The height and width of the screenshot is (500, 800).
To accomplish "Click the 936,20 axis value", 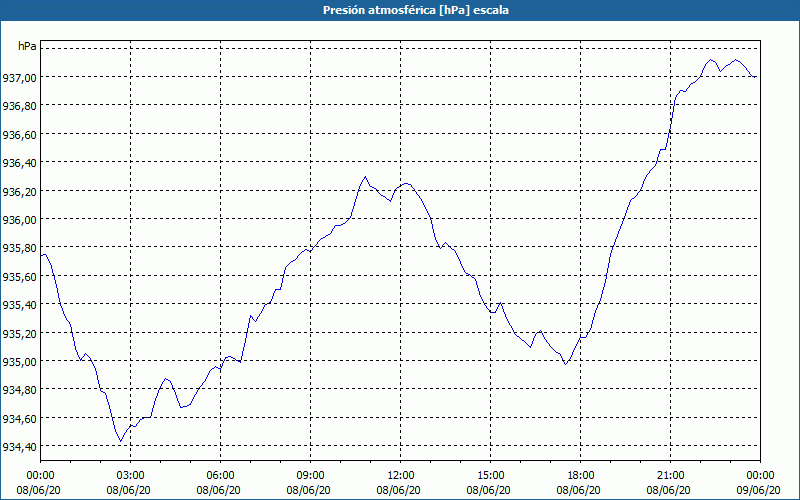I will [x=19, y=191].
